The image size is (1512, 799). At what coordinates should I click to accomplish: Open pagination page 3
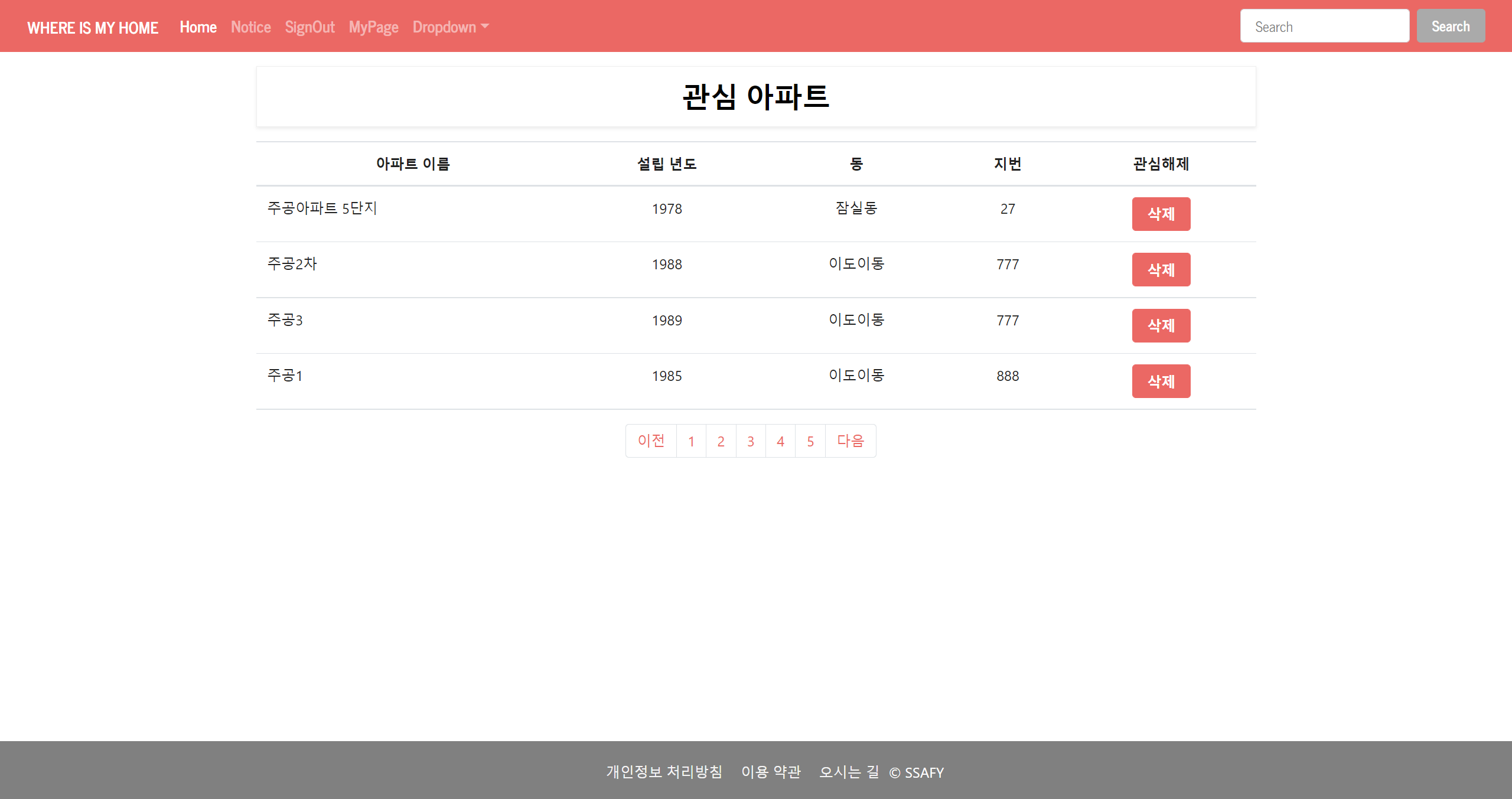(x=751, y=441)
